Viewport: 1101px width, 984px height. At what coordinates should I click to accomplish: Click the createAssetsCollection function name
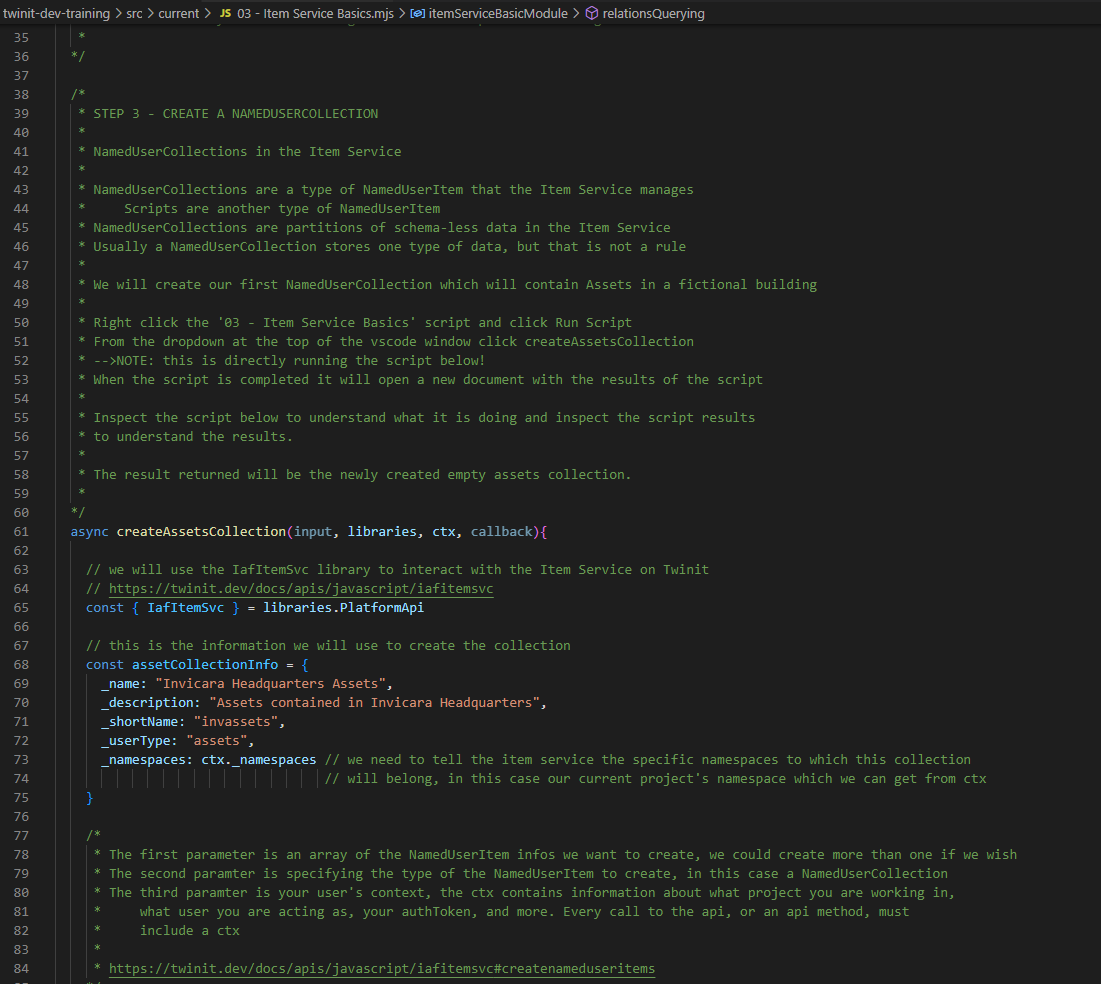coord(202,532)
